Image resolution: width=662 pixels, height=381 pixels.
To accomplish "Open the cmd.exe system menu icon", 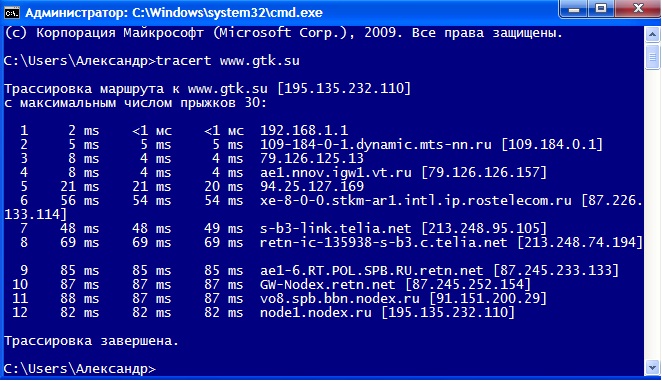I will (11, 13).
